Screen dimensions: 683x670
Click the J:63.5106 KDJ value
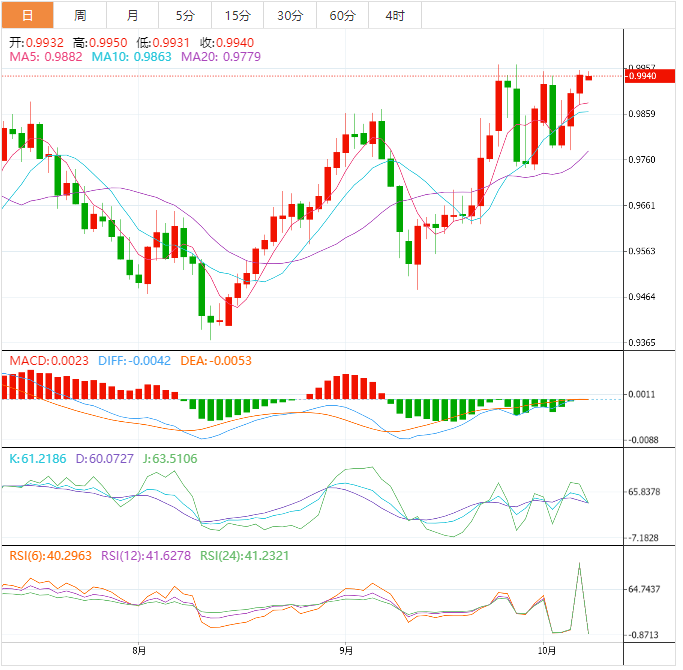click(170, 459)
